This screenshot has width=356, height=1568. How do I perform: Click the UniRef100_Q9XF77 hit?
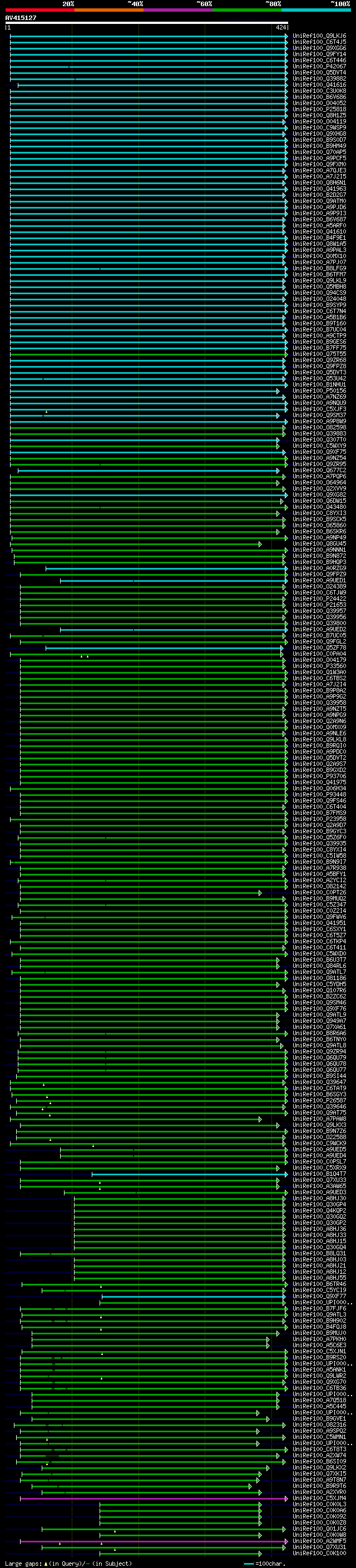[x=319, y=1296]
